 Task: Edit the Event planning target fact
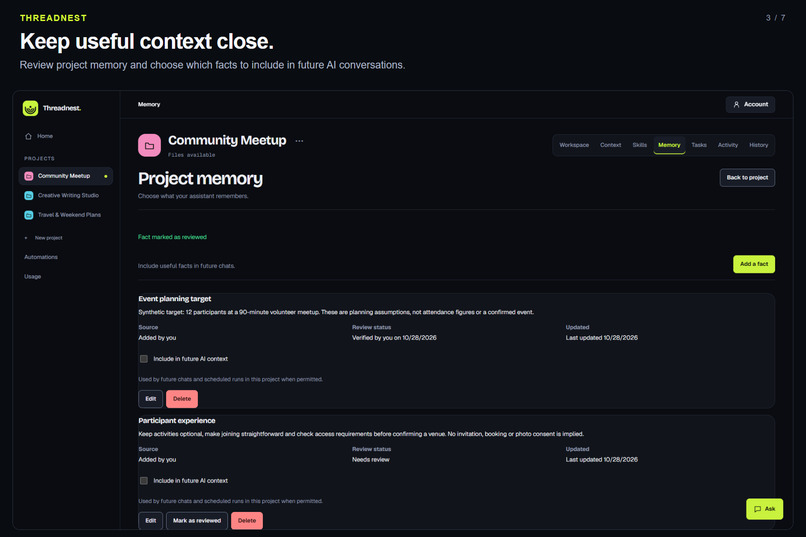coord(151,399)
